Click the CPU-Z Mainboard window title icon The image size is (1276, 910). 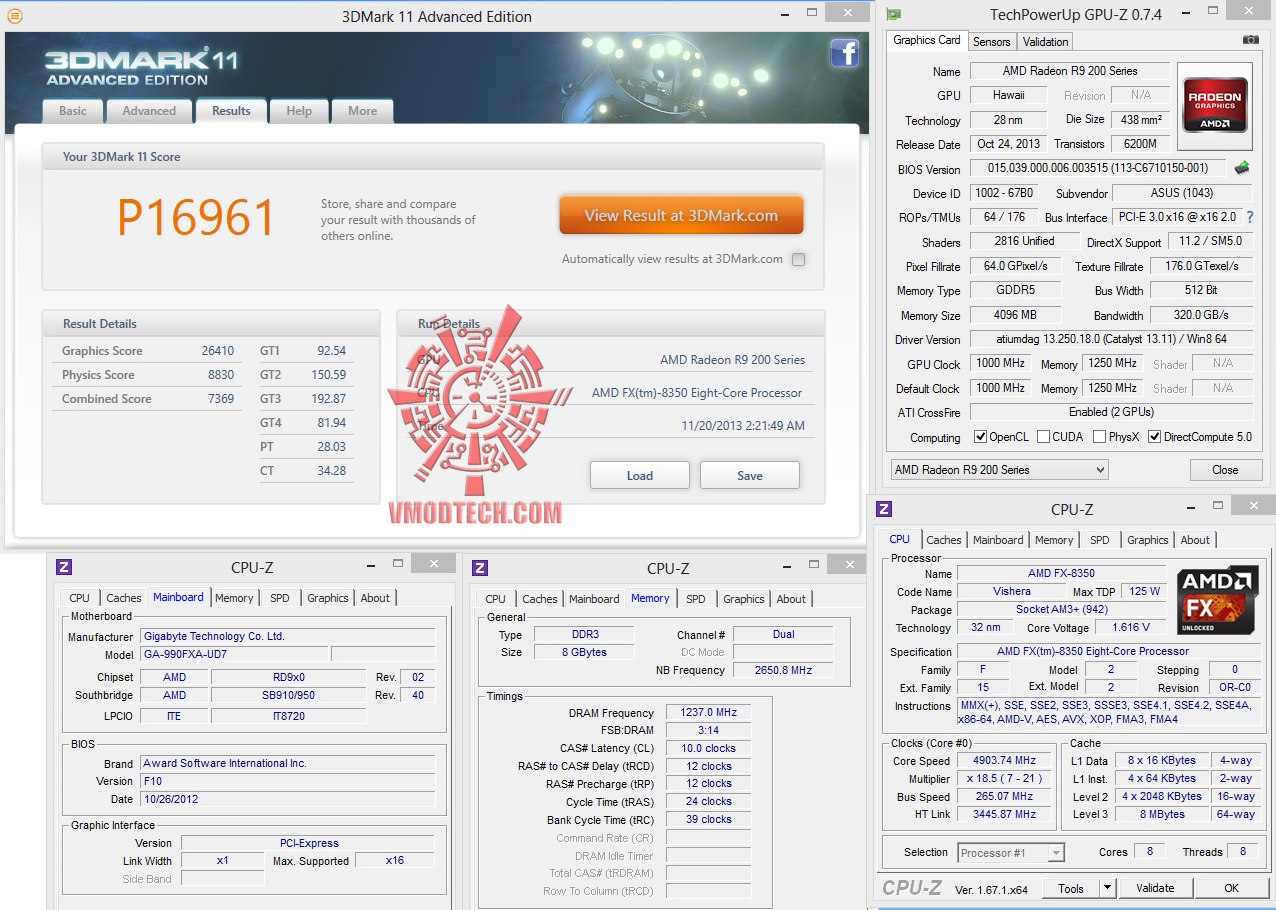click(x=64, y=567)
